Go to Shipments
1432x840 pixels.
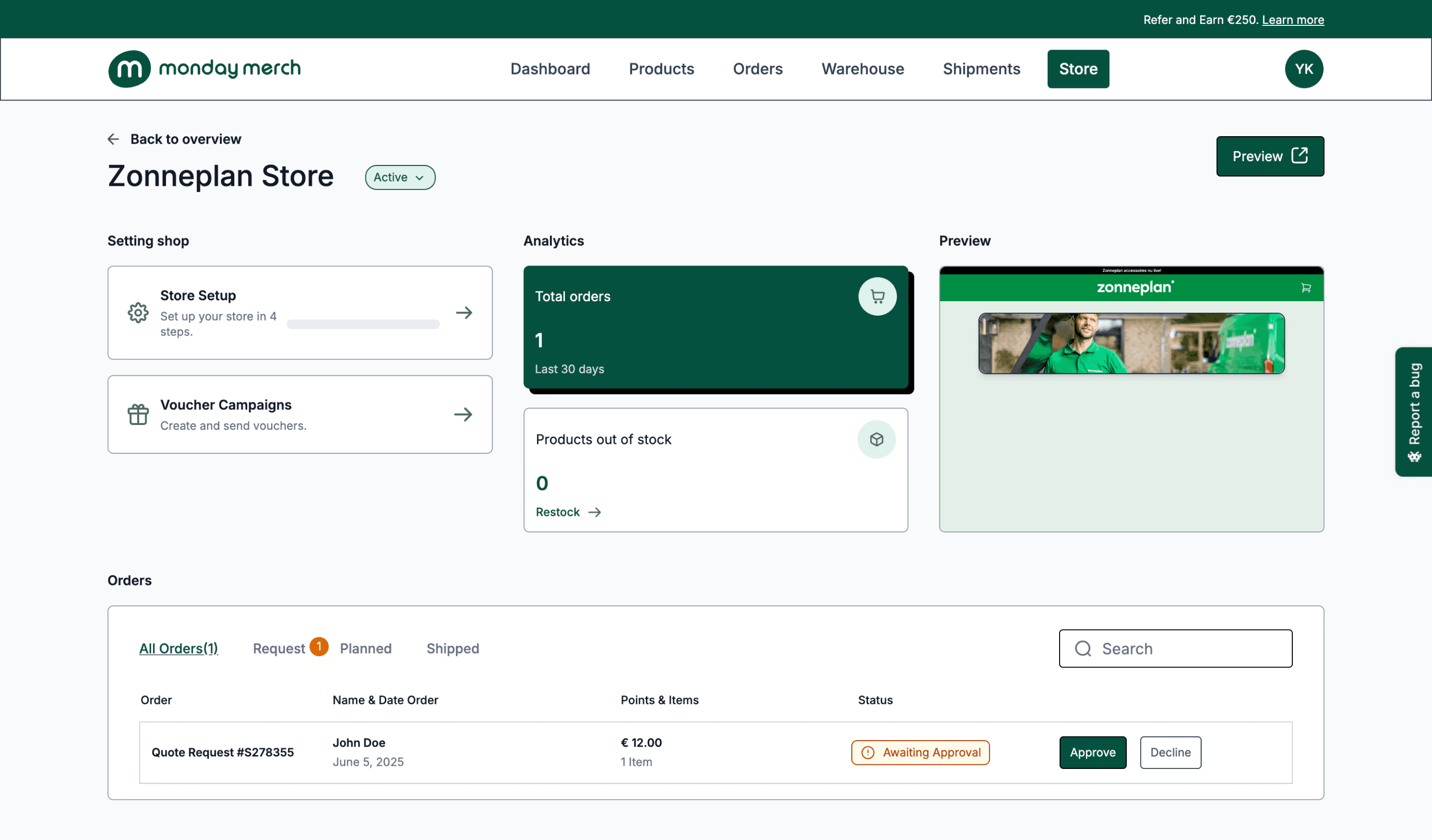click(x=982, y=69)
